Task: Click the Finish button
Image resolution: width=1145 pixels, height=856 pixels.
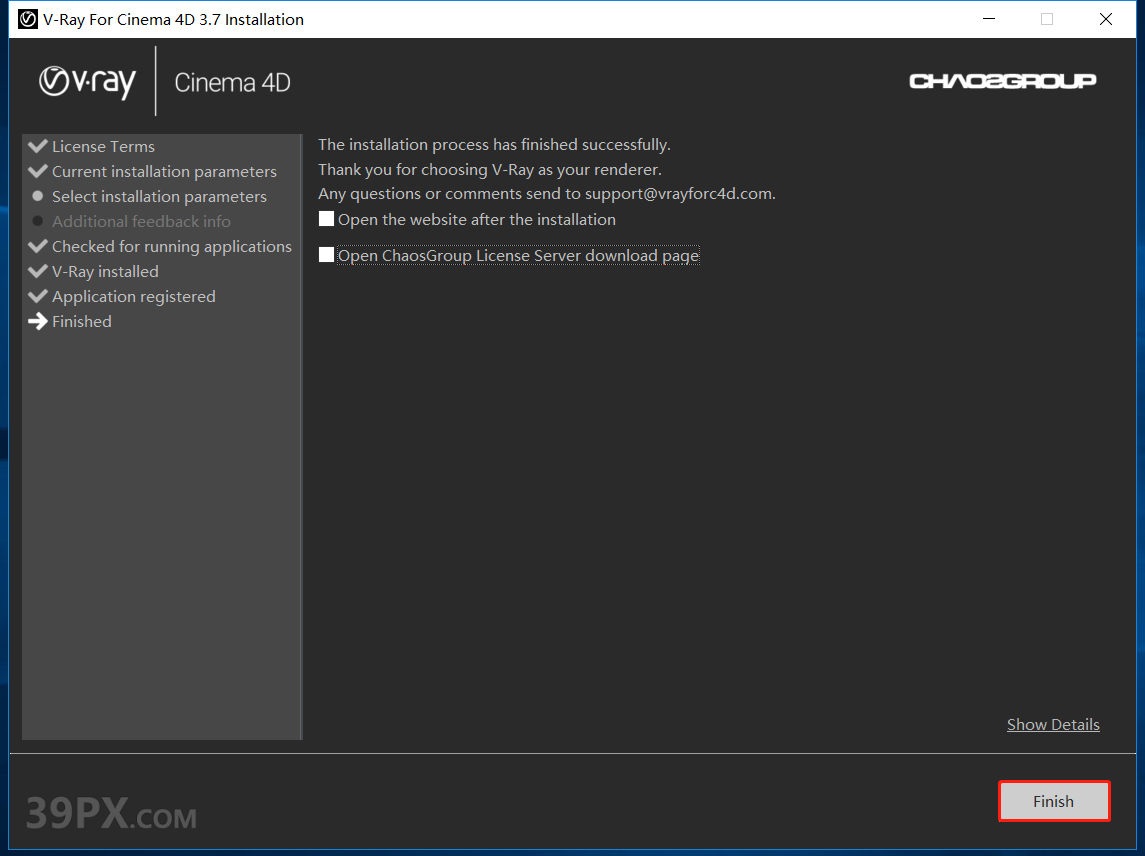Action: 1054,801
